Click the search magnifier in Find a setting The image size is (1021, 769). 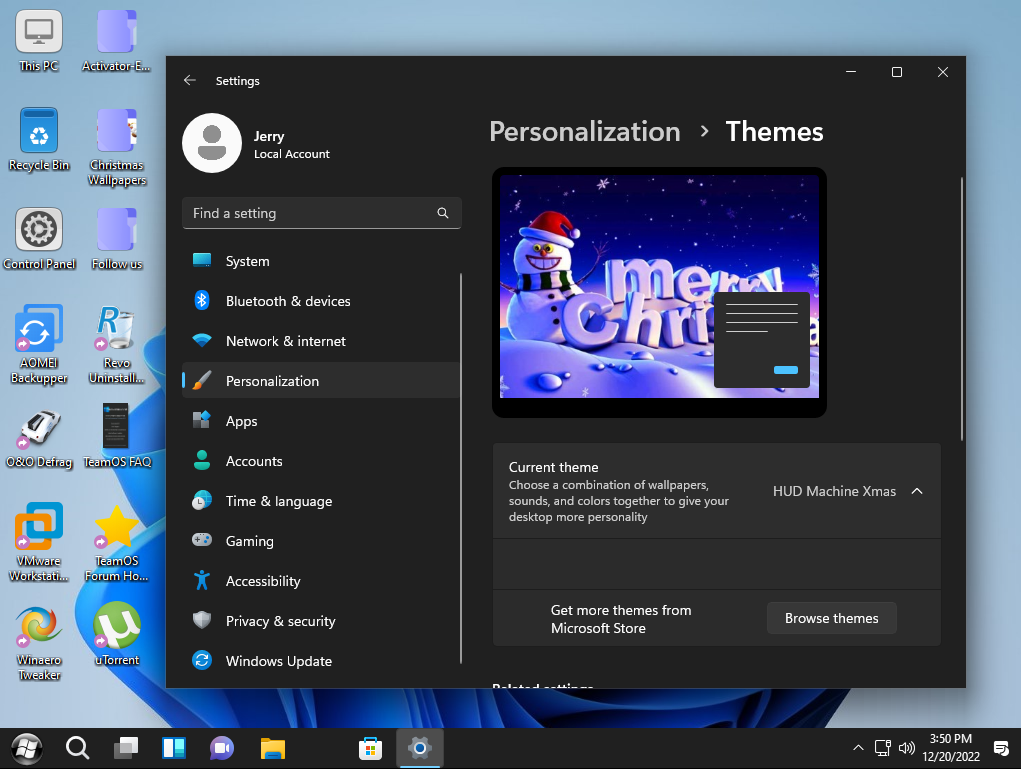pos(442,213)
